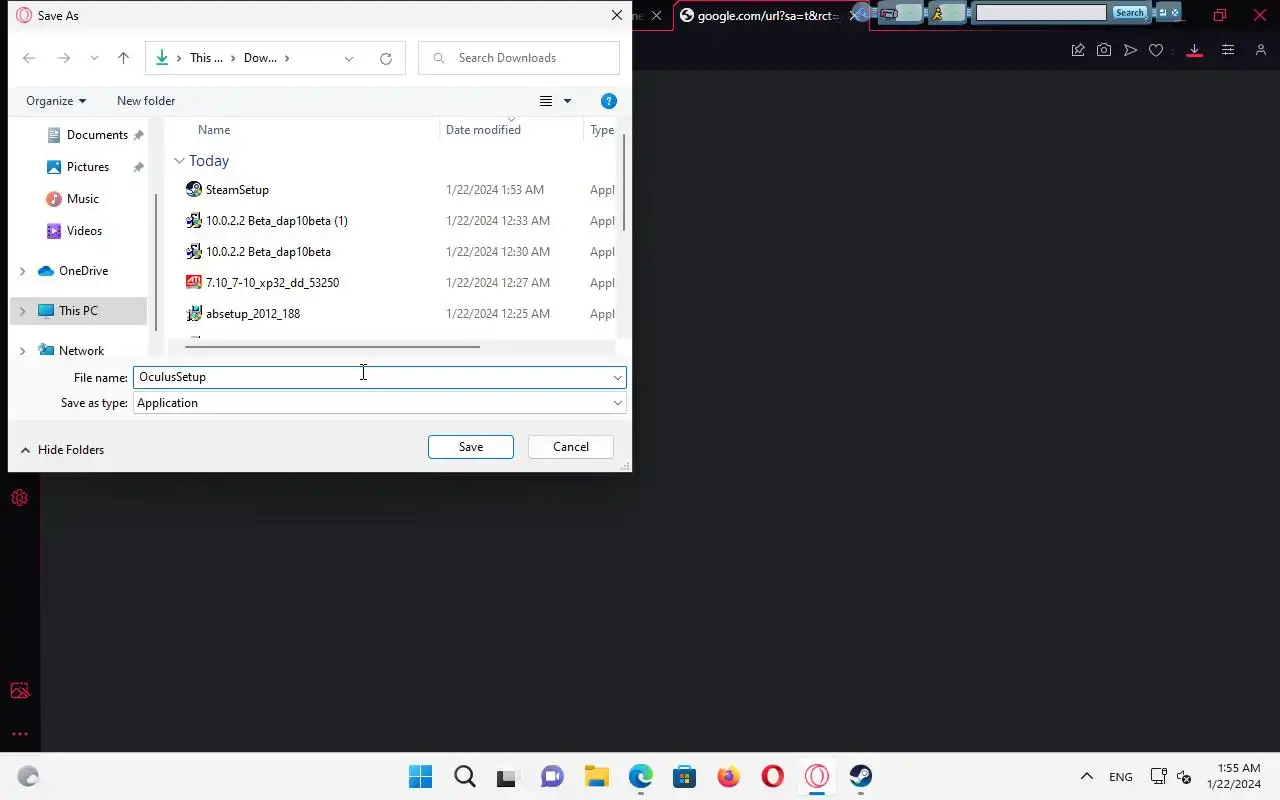Open Opera profile account icon
The image size is (1280, 800).
[1261, 50]
